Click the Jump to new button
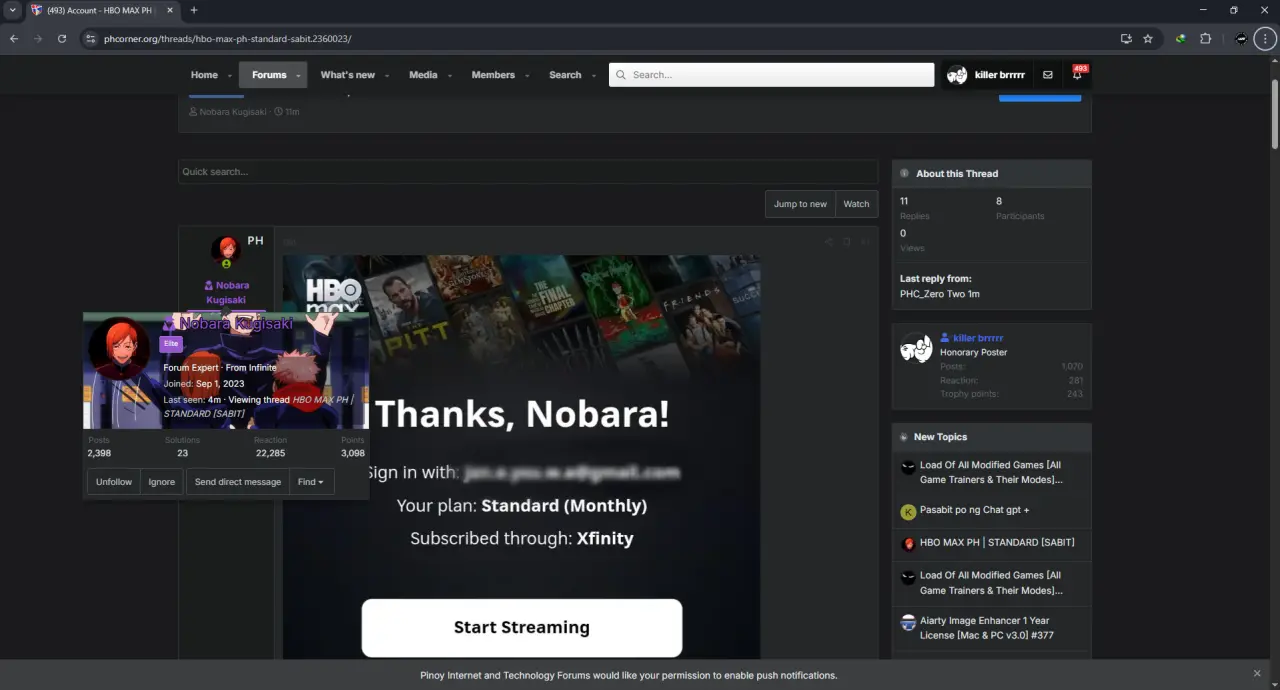The width and height of the screenshot is (1280, 690). pos(800,204)
